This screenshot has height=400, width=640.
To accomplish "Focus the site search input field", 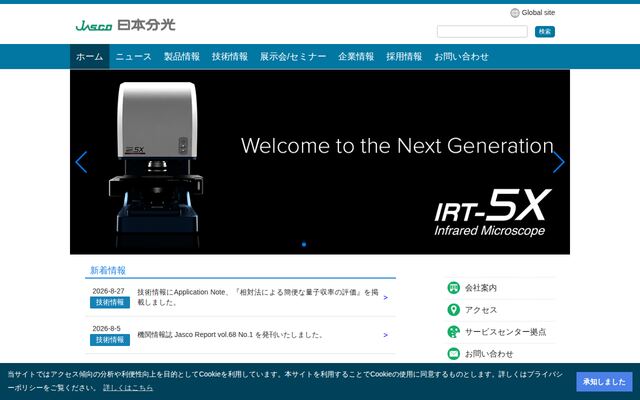I will tap(482, 31).
